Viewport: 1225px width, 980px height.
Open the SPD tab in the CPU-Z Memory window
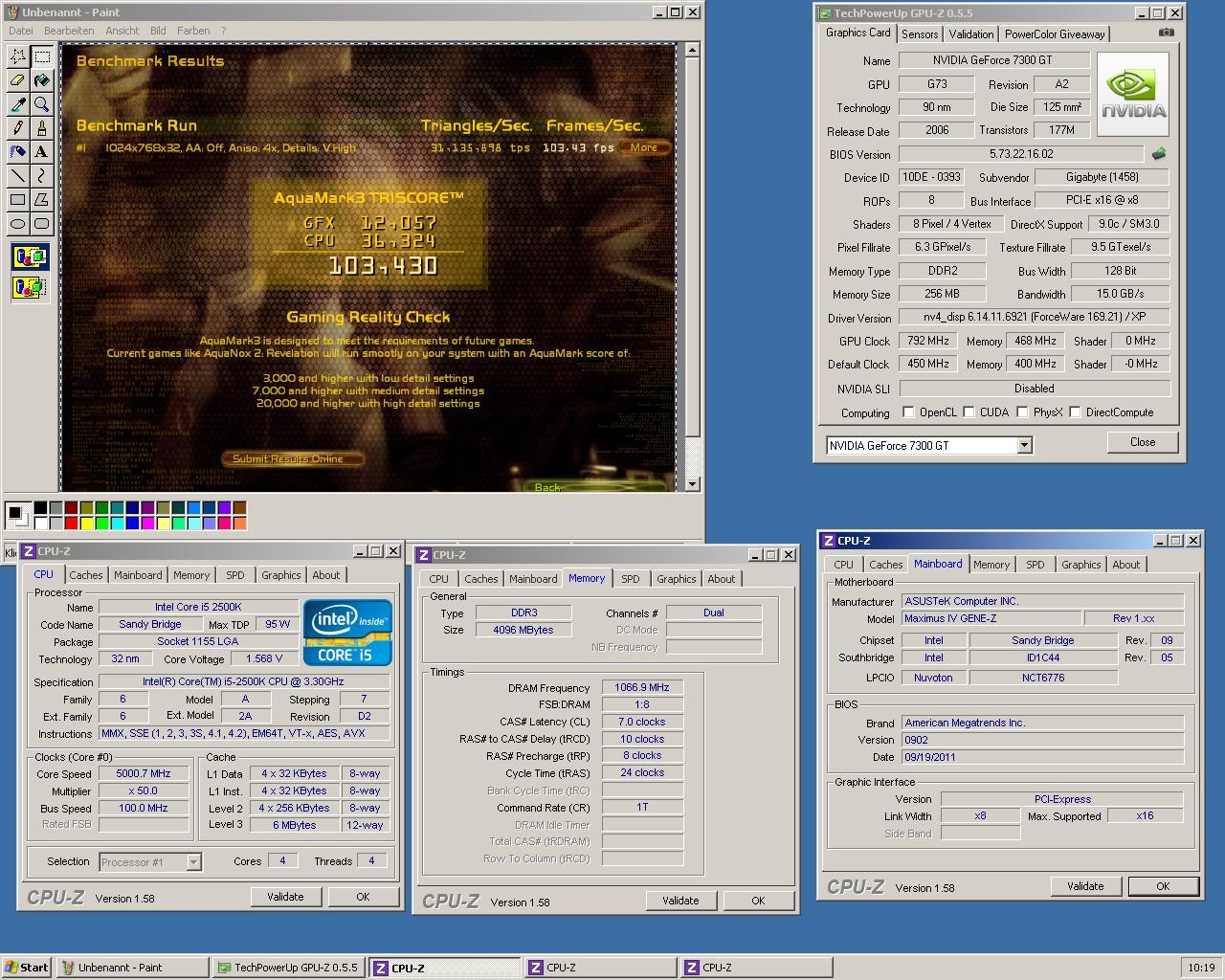pos(631,579)
